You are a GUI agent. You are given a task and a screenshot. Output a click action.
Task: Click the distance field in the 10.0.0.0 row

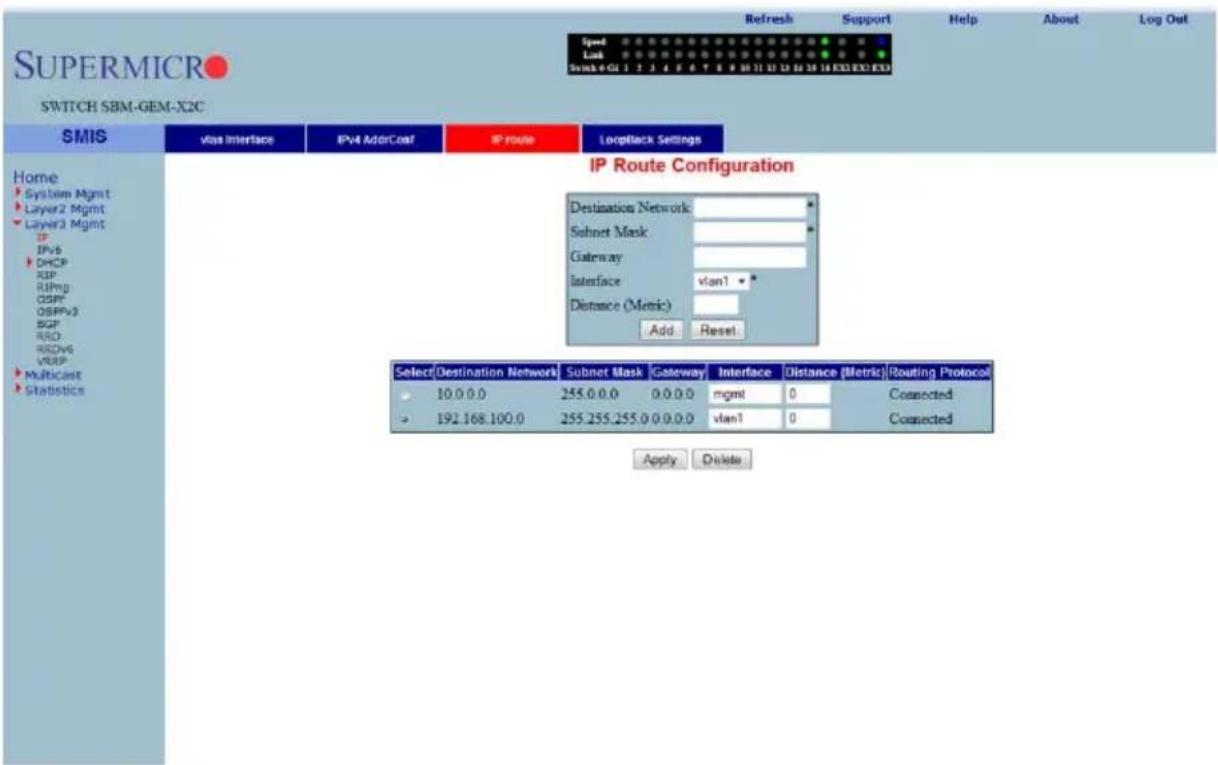(808, 395)
